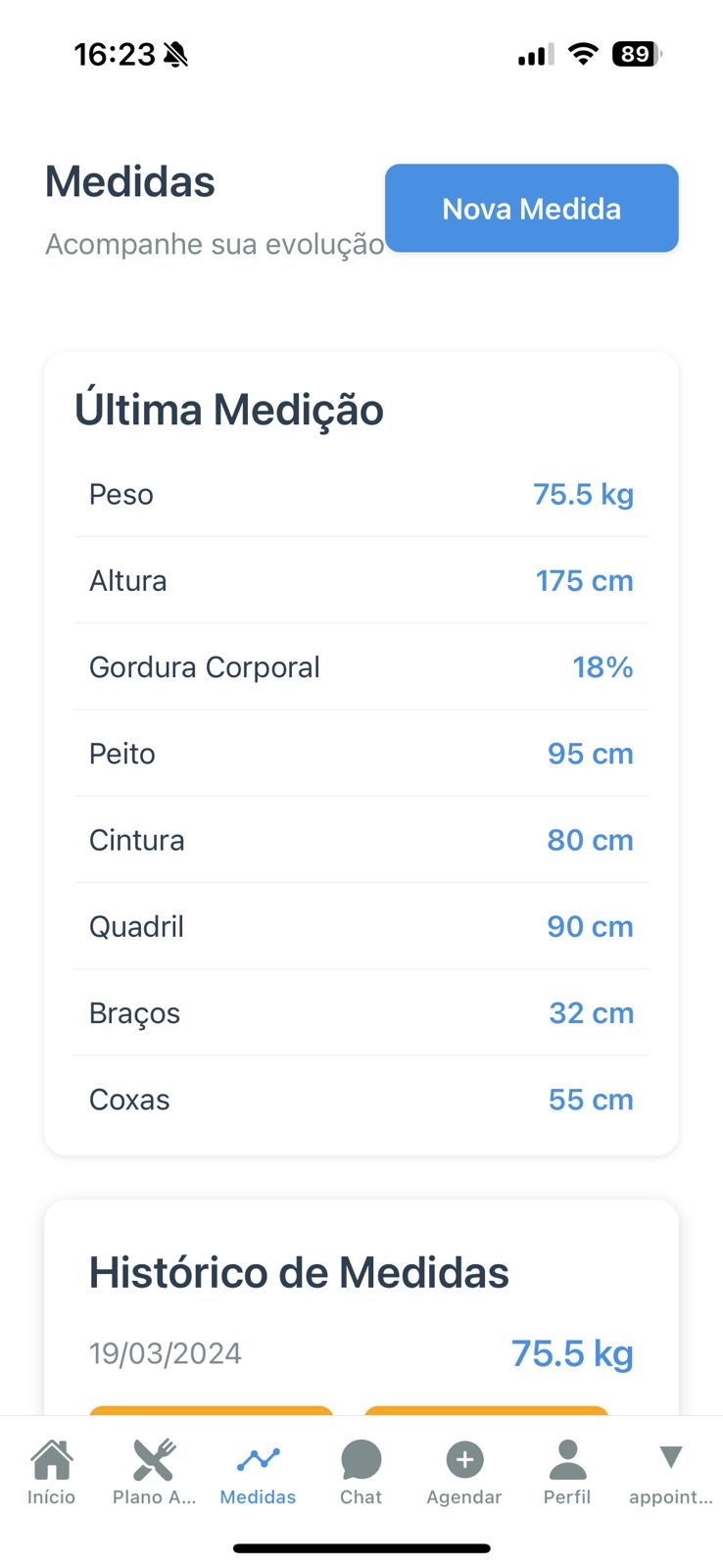723x1568 pixels.
Task: Tap the Braços 32 cm row
Action: pyautogui.click(x=361, y=1012)
